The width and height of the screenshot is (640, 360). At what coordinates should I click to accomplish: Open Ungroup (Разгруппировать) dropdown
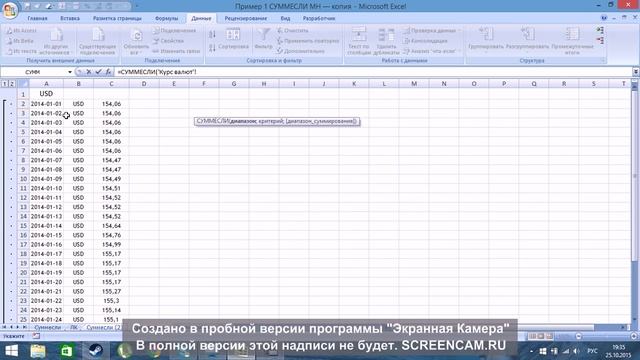pyautogui.click(x=527, y=41)
